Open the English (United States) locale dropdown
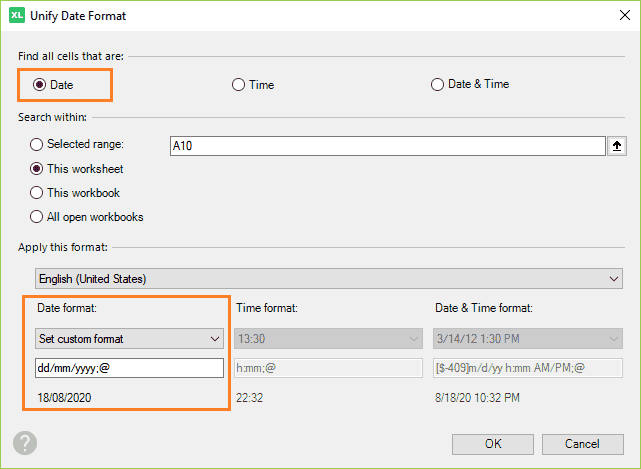 (x=329, y=278)
